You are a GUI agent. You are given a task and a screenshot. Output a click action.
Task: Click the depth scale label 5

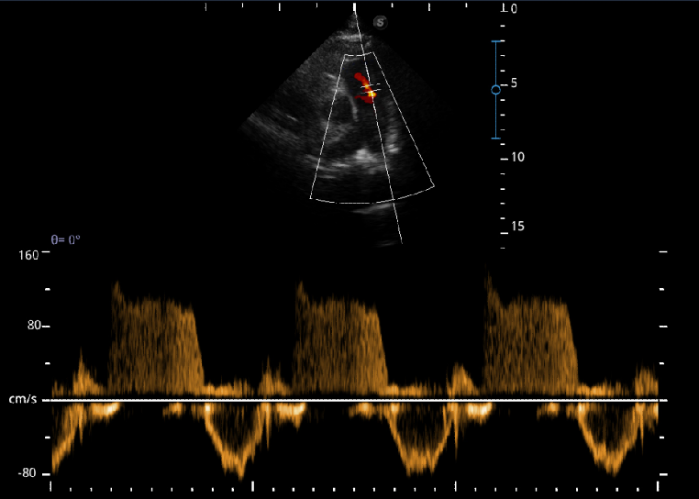(x=514, y=83)
